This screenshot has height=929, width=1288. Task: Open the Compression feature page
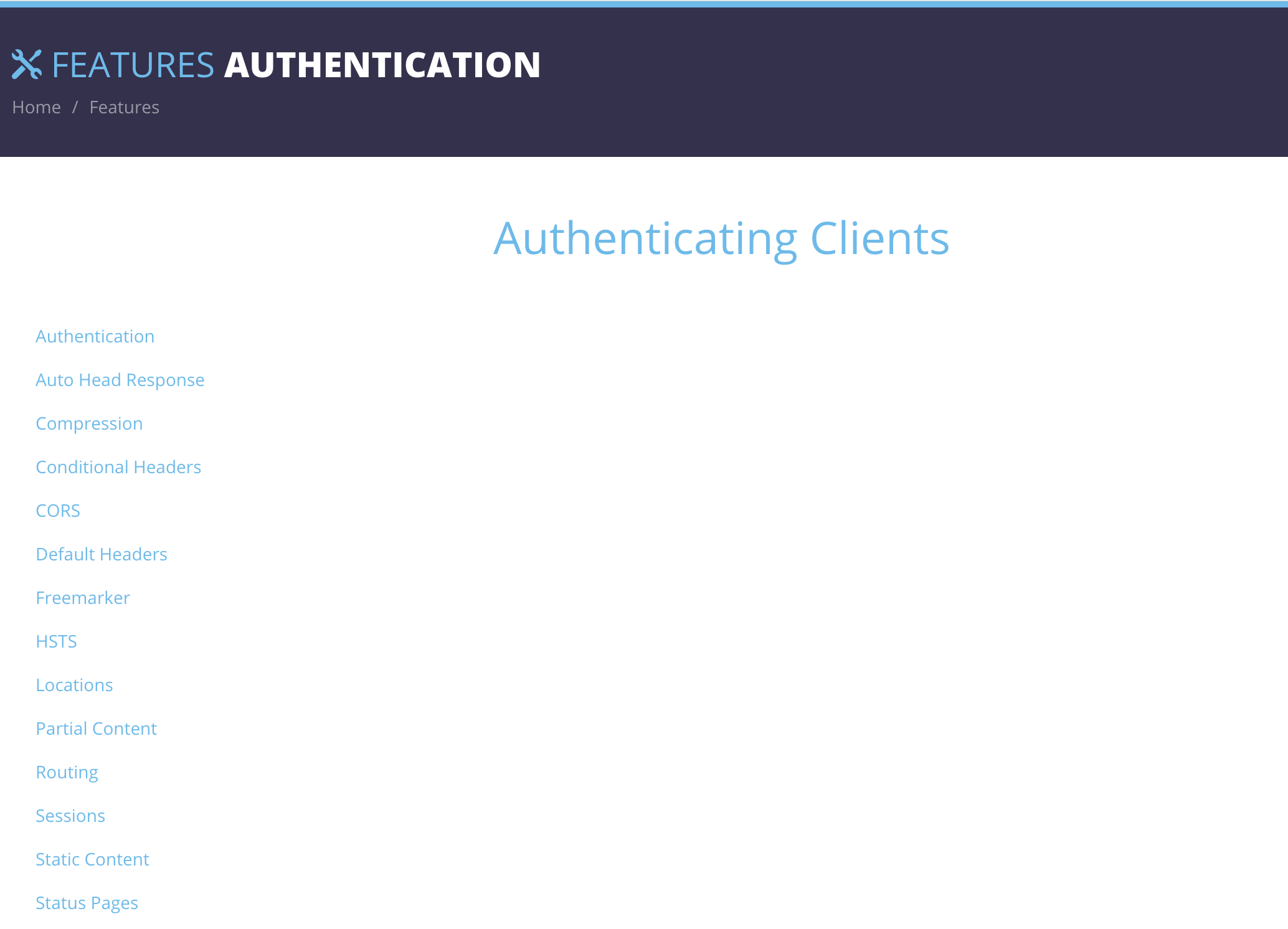tap(89, 423)
